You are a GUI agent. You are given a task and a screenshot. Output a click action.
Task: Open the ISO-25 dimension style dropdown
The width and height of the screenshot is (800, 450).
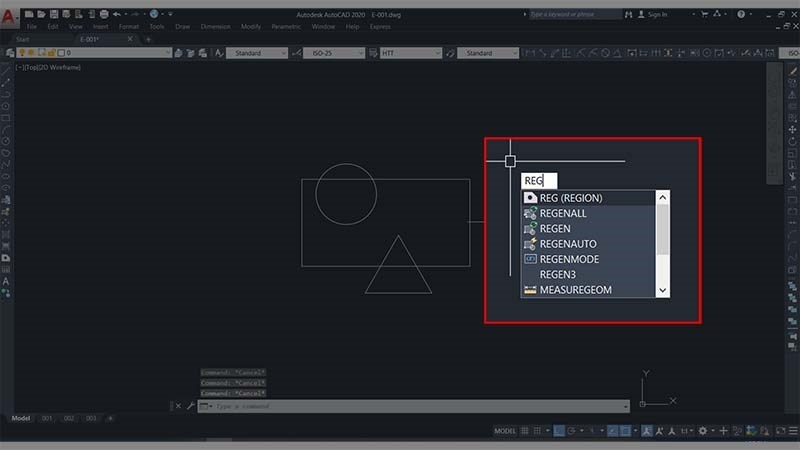(334, 53)
